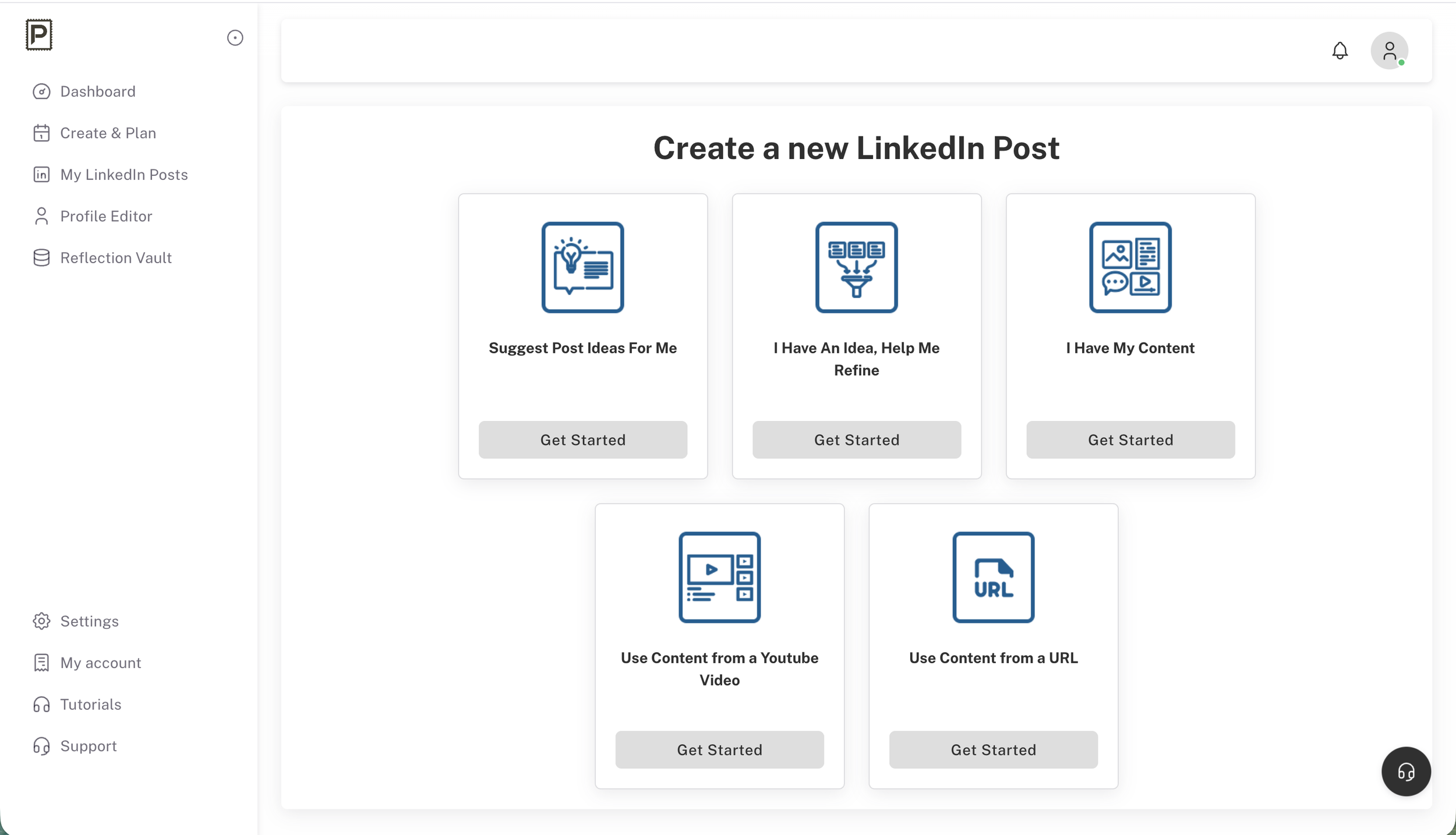Click the funnel idea refine icon
This screenshot has width=1456, height=835.
[856, 267]
